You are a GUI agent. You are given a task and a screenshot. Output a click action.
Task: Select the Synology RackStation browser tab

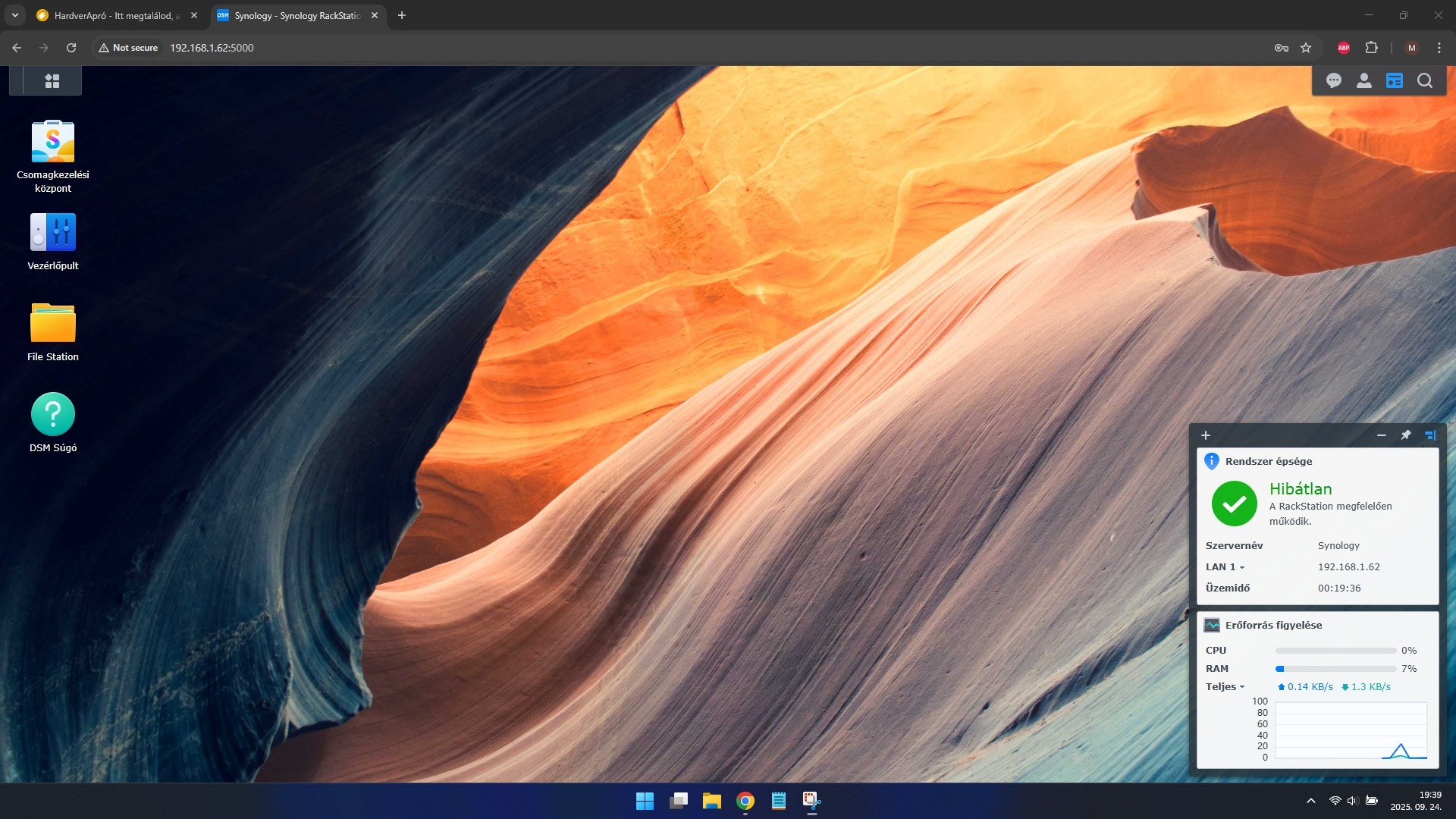pos(296,15)
